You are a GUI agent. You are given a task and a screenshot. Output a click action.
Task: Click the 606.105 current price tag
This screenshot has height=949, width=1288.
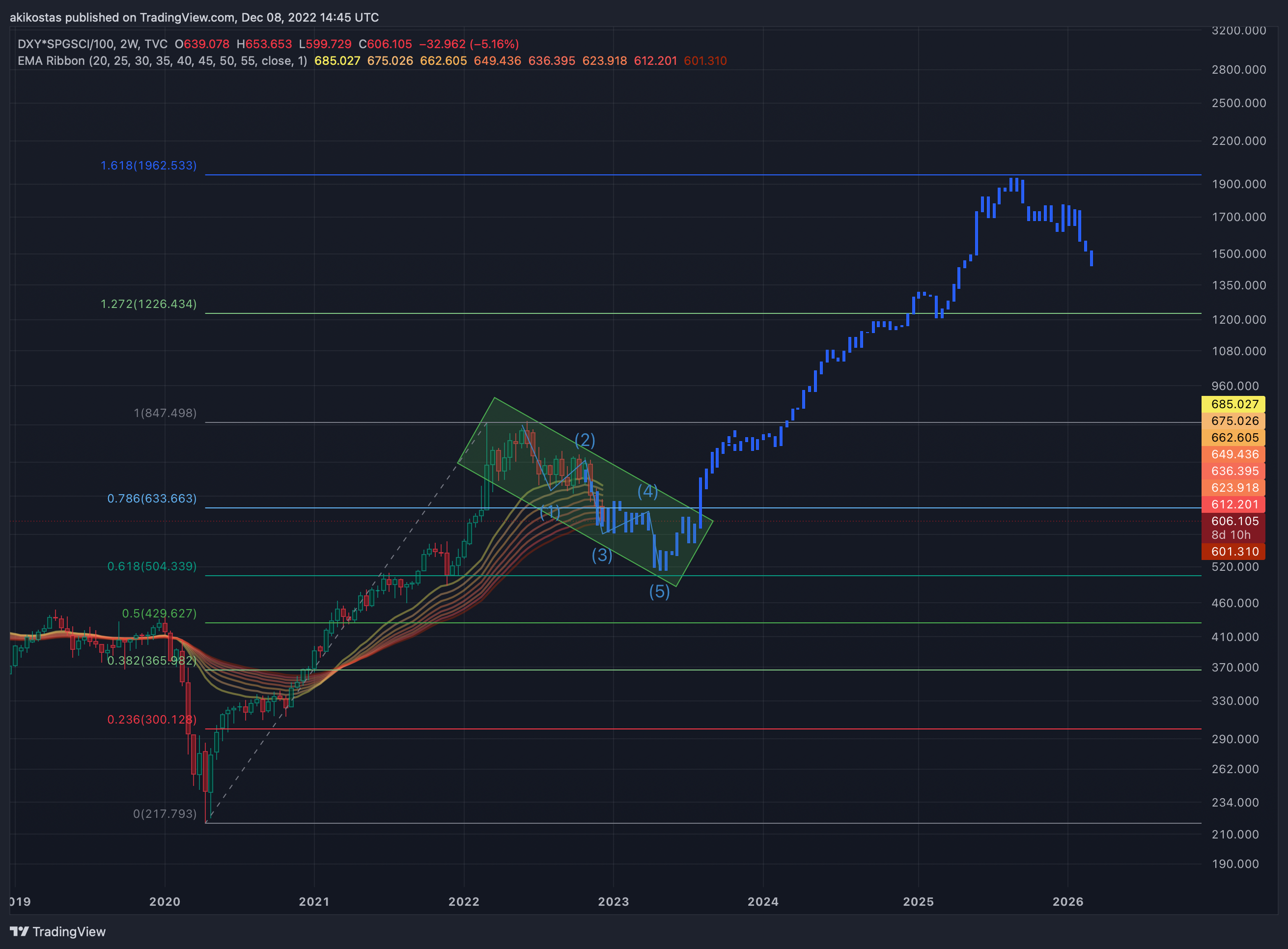1233,521
